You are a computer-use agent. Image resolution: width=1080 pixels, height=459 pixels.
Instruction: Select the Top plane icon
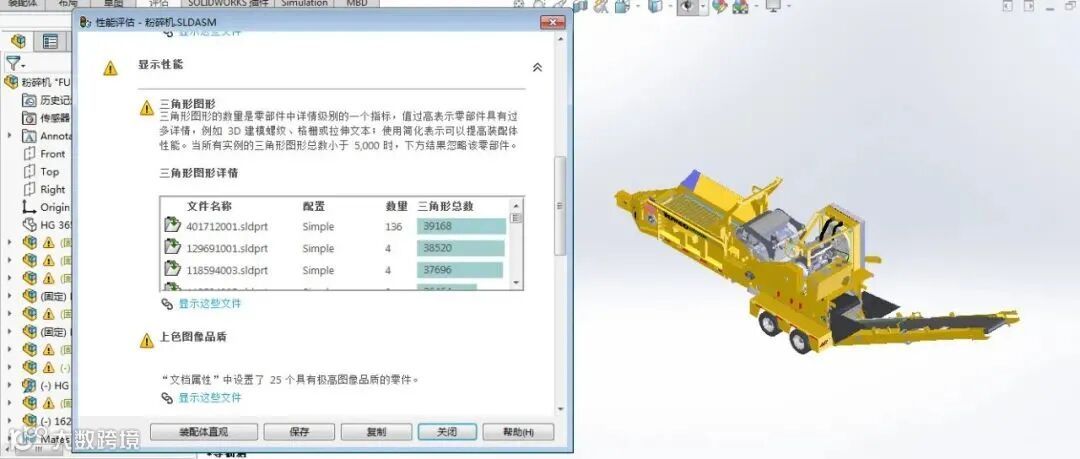click(x=29, y=172)
